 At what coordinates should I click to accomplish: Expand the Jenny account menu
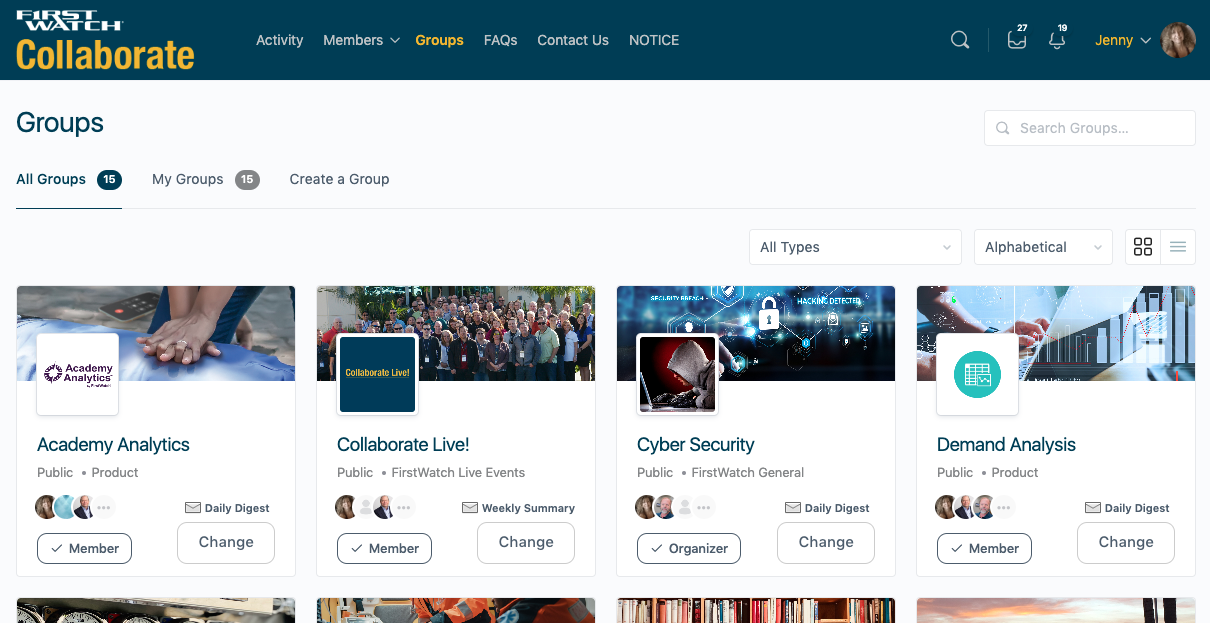(x=1123, y=40)
